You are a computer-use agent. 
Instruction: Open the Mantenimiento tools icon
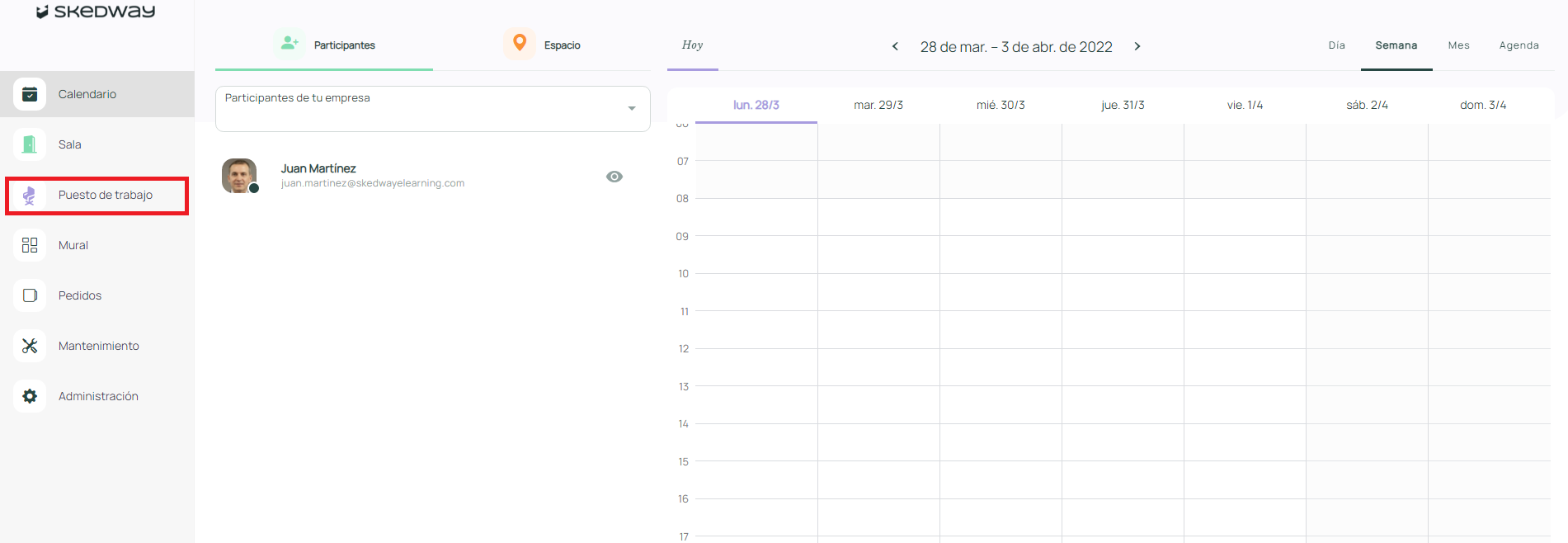pyautogui.click(x=30, y=346)
